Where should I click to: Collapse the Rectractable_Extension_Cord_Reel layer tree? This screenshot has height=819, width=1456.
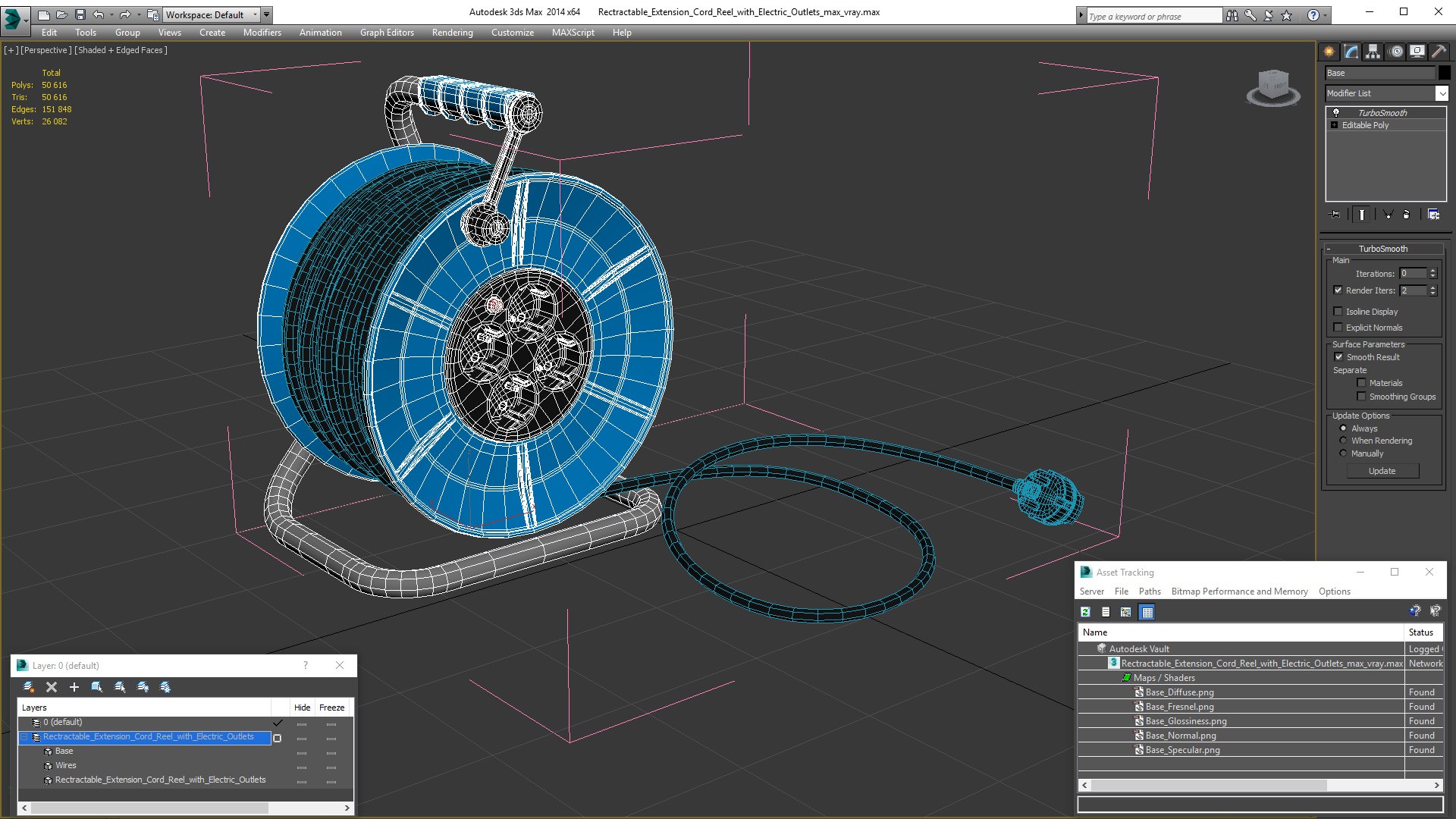tap(24, 737)
